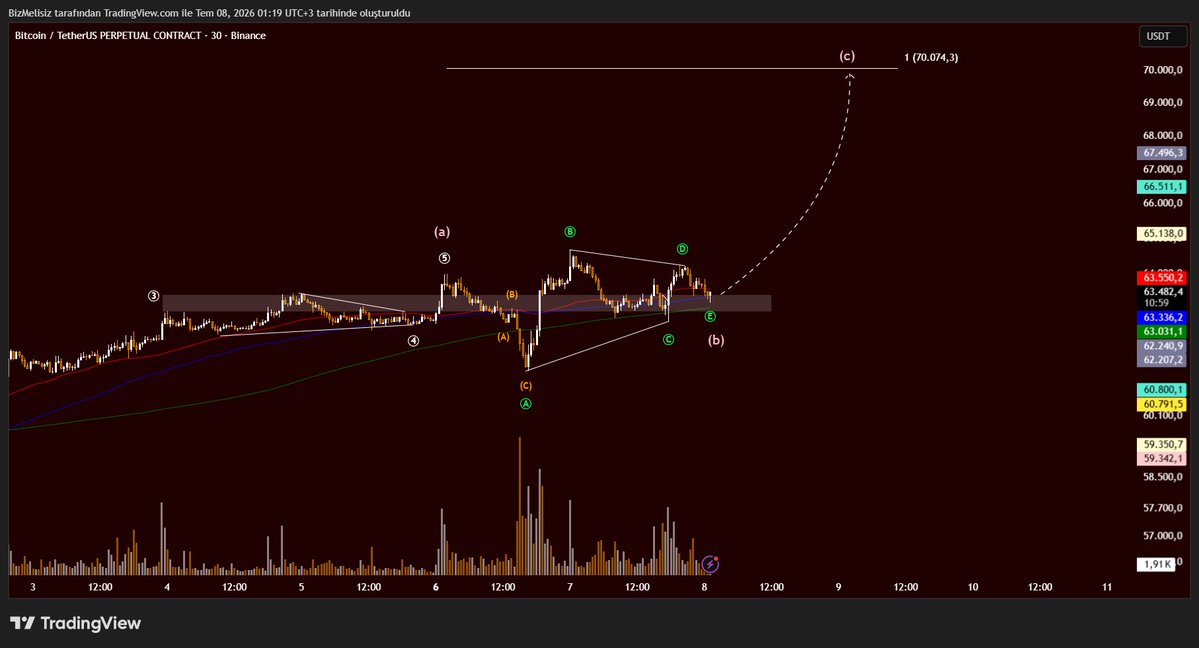Click the red 63.550,2 price tag
The height and width of the screenshot is (648, 1199).
coord(1162,278)
